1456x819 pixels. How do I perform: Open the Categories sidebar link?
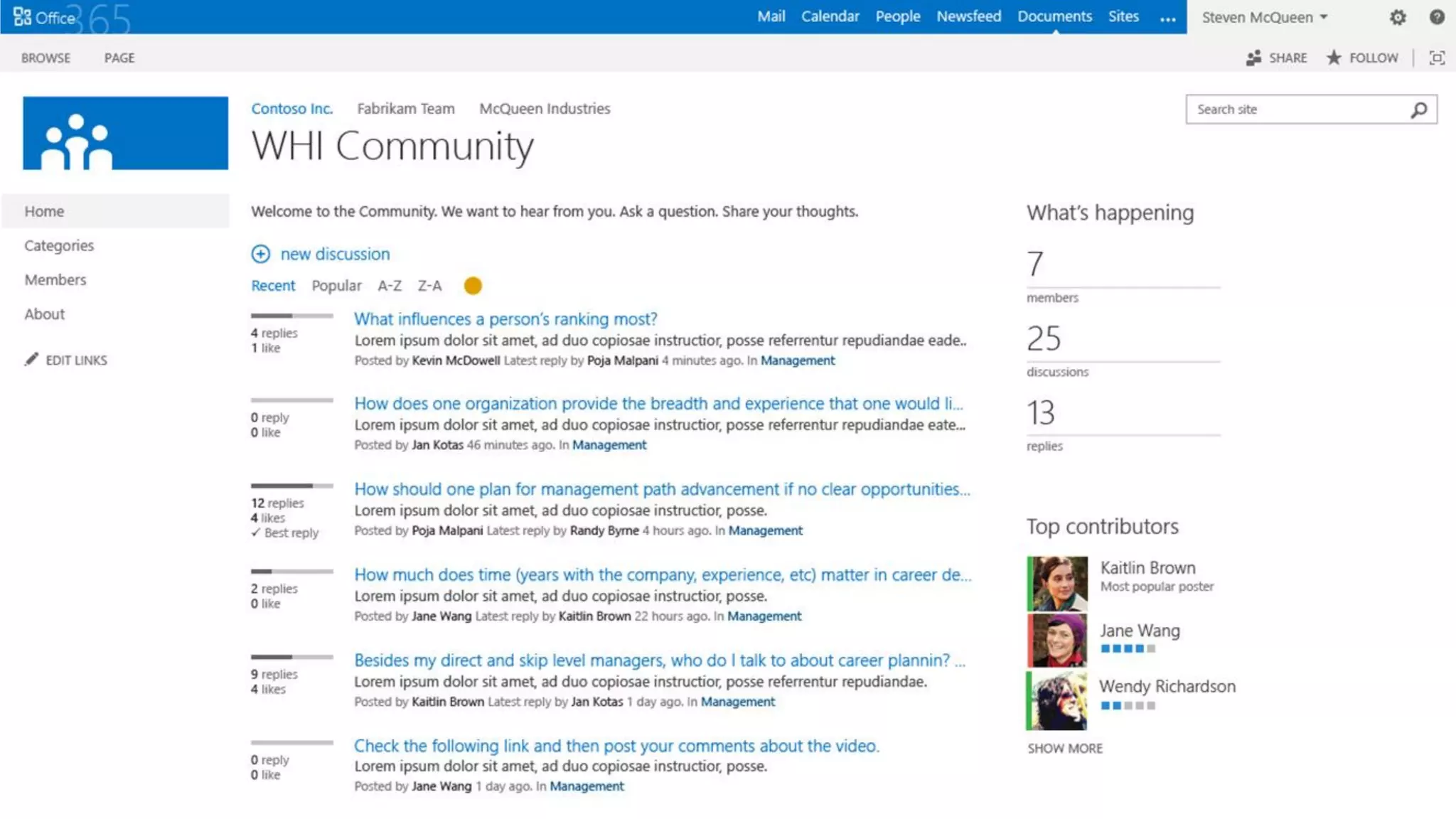pyautogui.click(x=59, y=245)
